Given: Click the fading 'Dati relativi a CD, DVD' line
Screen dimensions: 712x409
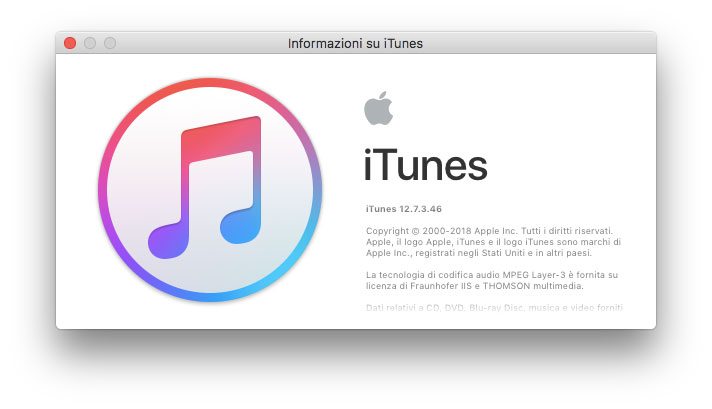Looking at the screenshot, I should tap(494, 308).
